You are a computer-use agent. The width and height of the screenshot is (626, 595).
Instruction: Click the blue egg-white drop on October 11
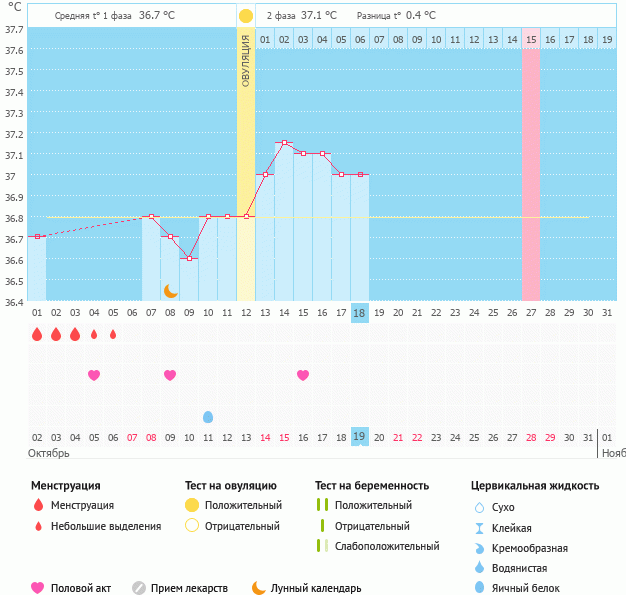point(208,416)
